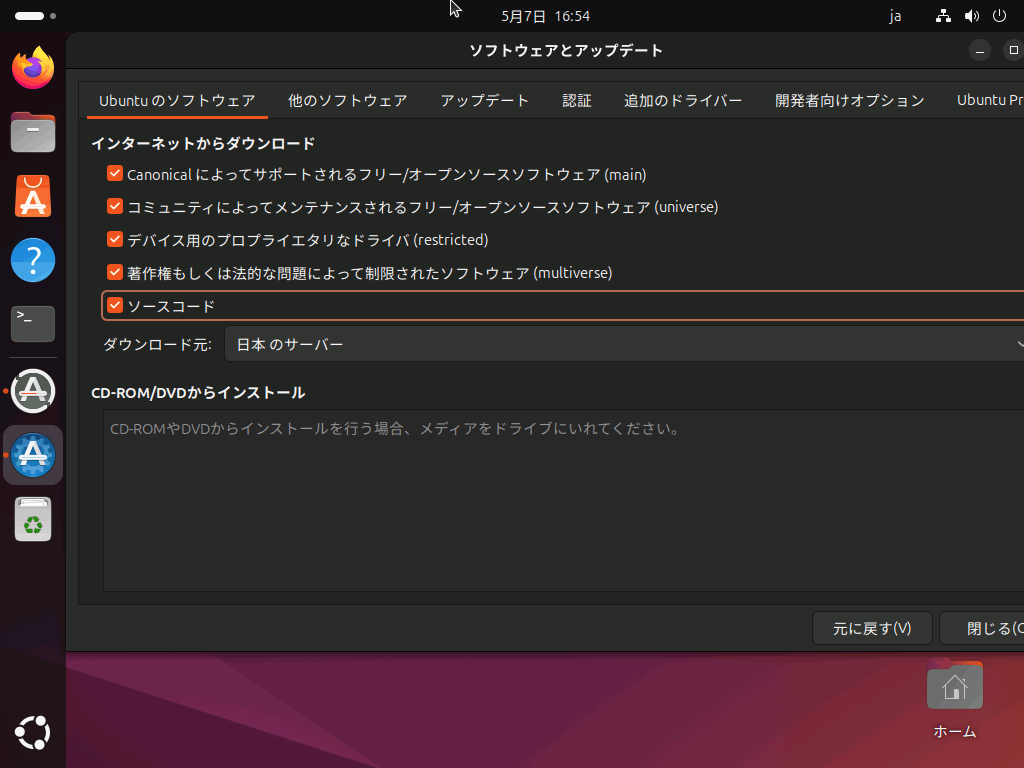Open the Trash dock icon
1024x768 pixels.
[33, 519]
